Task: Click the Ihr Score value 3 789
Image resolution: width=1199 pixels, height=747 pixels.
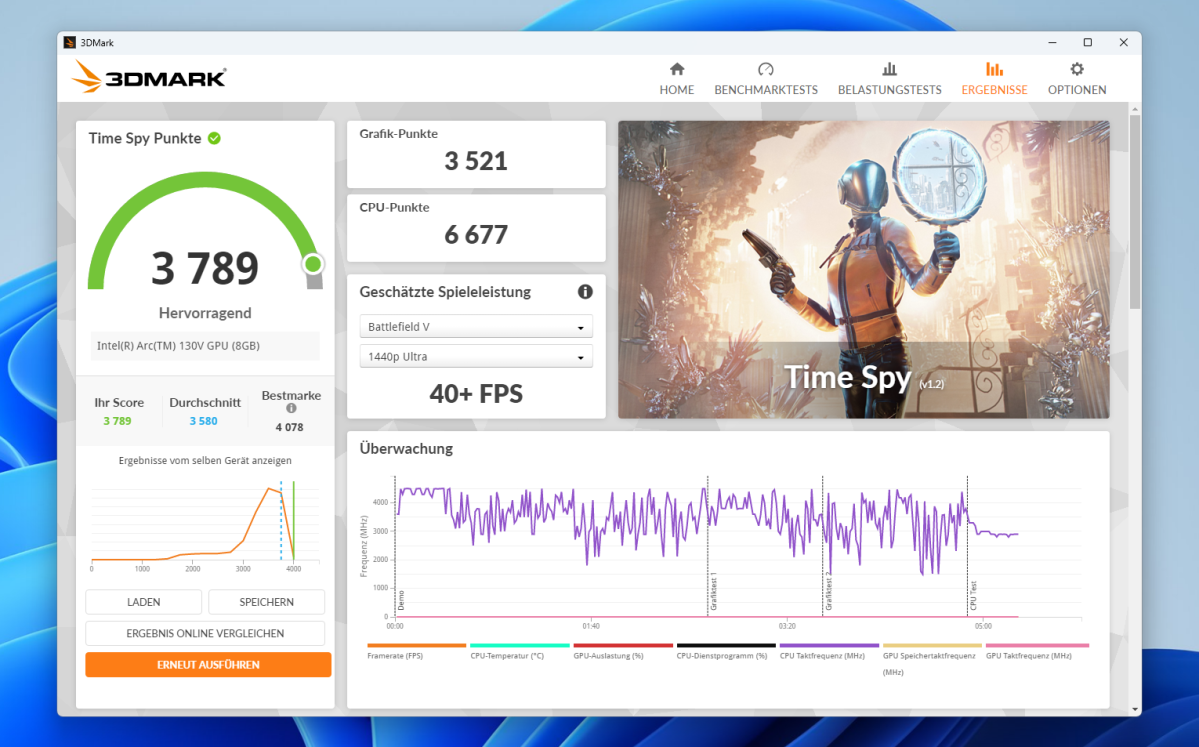Action: pyautogui.click(x=117, y=421)
